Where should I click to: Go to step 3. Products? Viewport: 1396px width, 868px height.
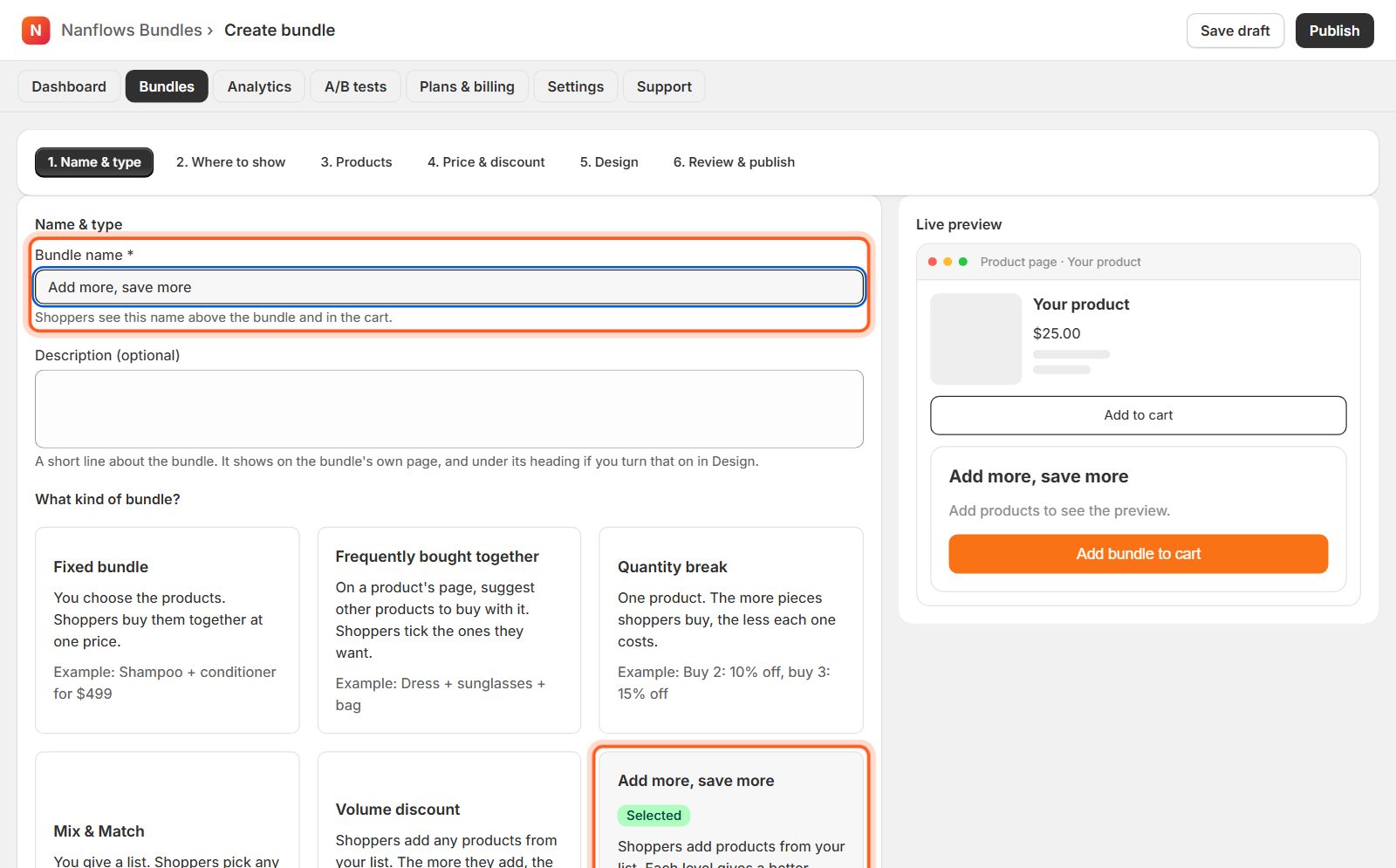coord(356,162)
